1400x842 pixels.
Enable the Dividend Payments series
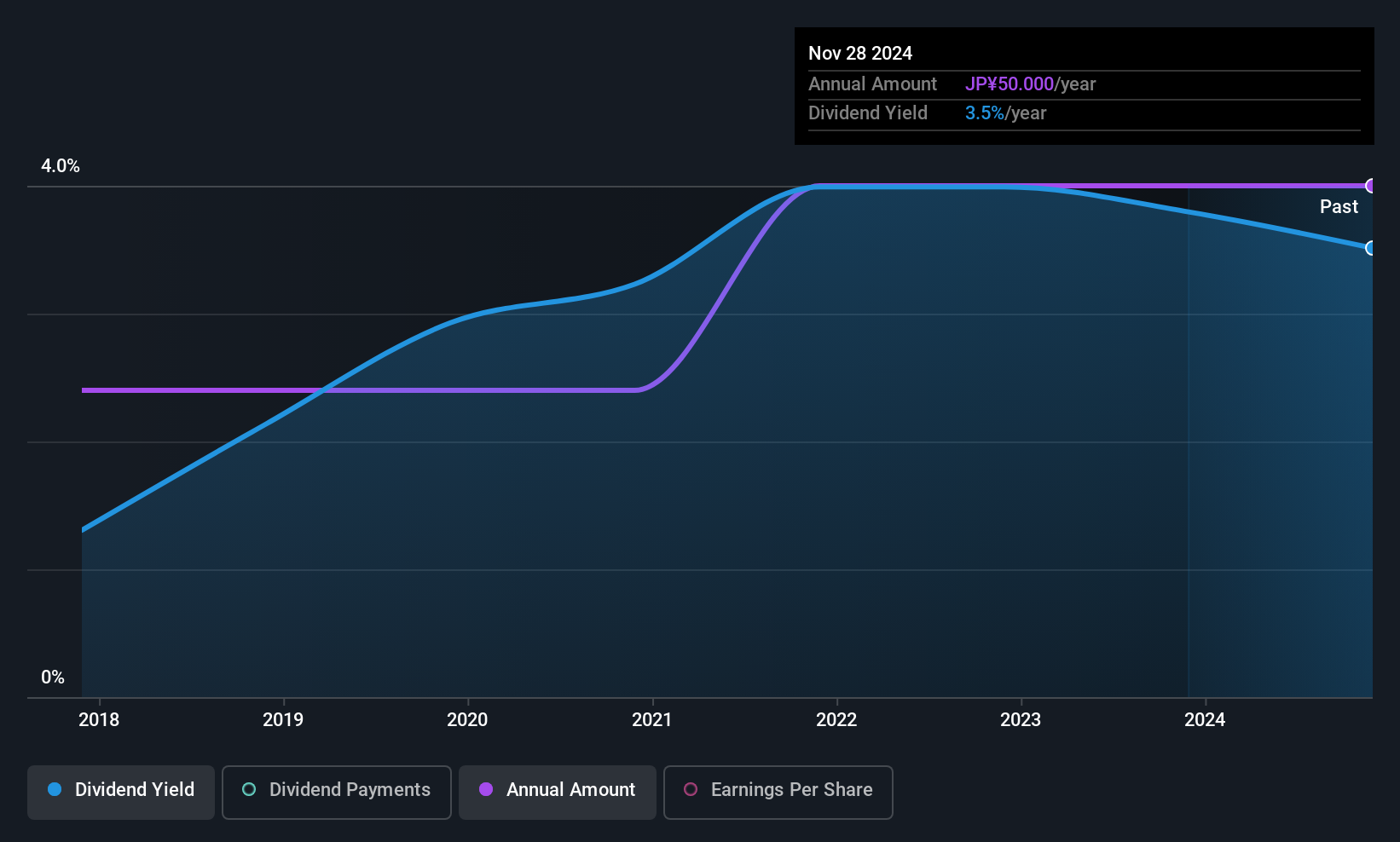coord(337,792)
